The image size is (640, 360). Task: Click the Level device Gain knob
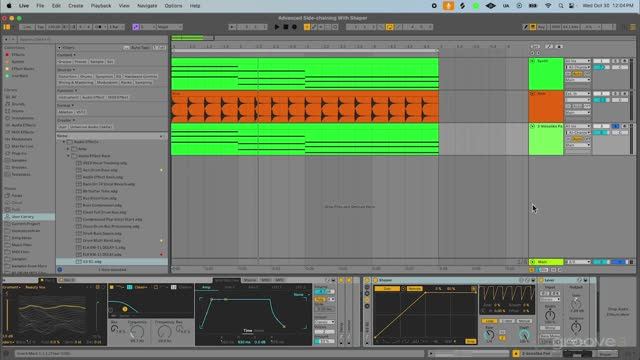click(576, 304)
